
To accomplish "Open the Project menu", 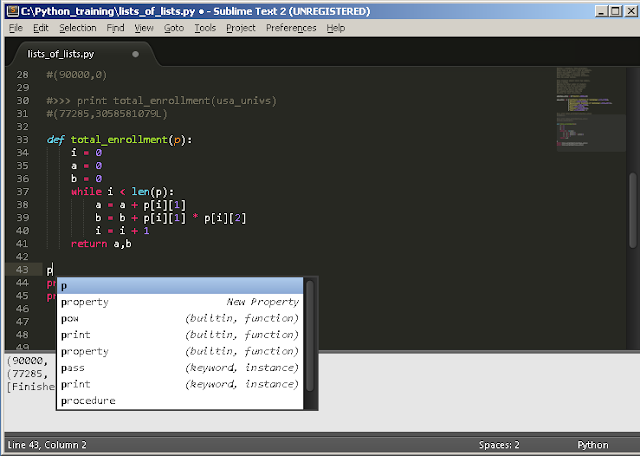I will (241, 28).
